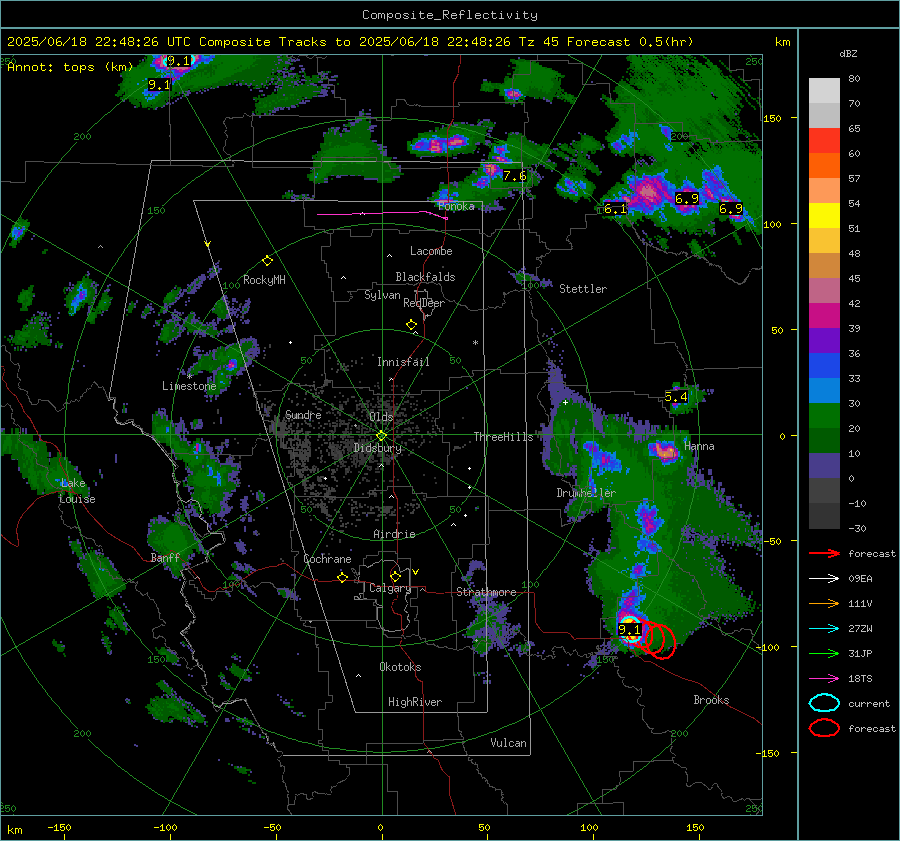This screenshot has width=900, height=841.
Task: Click the HighRiver city label
Action: pos(415,702)
